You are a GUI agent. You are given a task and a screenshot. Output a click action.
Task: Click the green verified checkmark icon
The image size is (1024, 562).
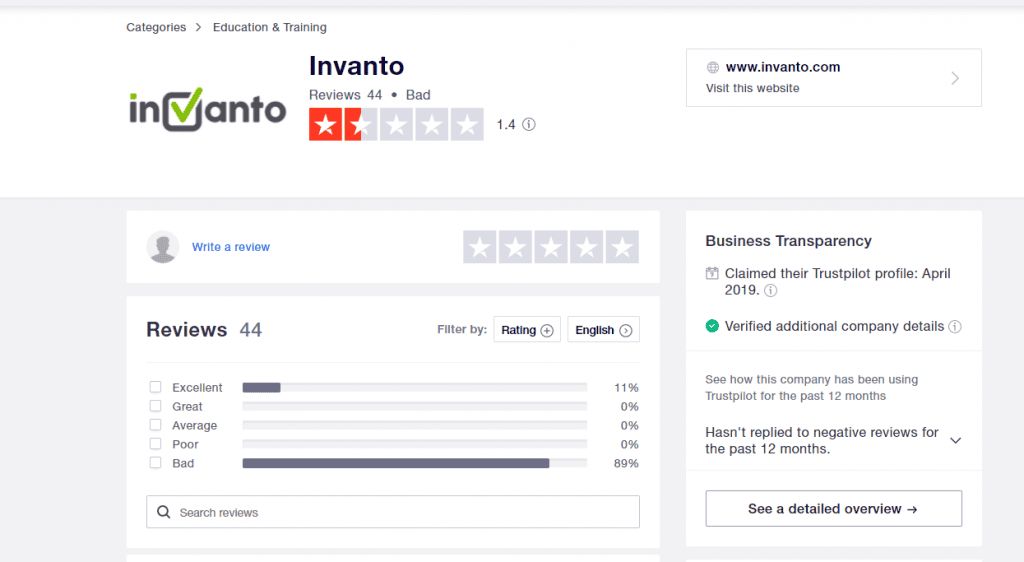point(712,326)
